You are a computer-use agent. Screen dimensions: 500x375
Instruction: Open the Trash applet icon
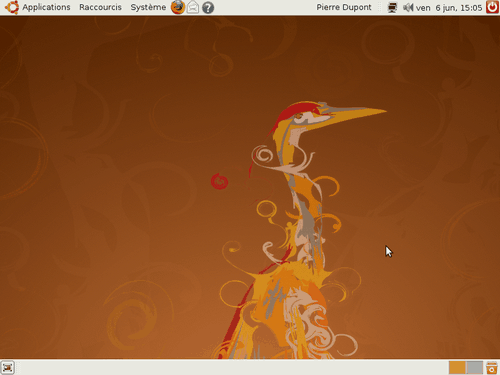pyautogui.click(x=492, y=368)
